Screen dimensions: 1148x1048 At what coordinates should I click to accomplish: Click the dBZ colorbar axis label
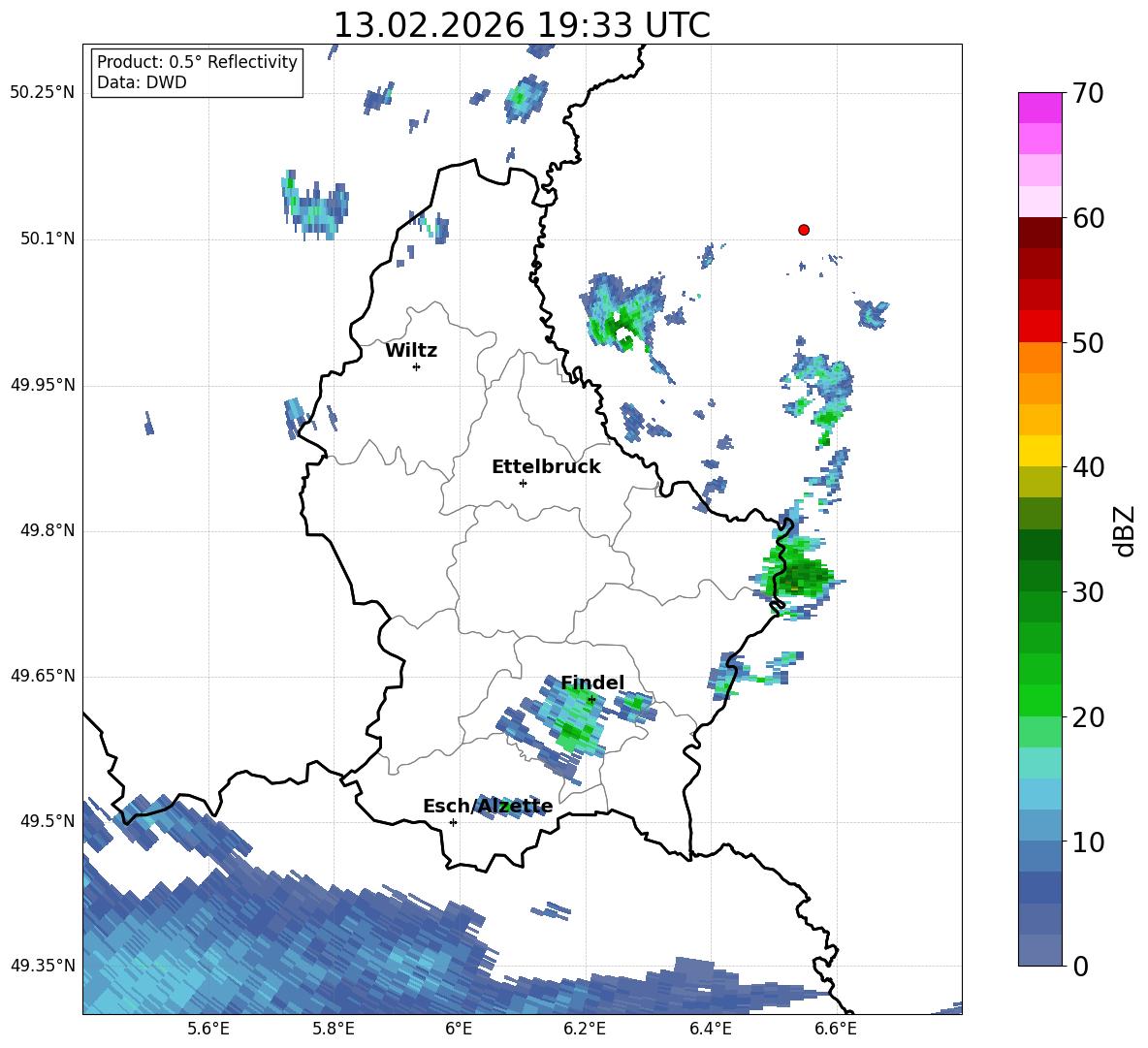[x=1126, y=530]
